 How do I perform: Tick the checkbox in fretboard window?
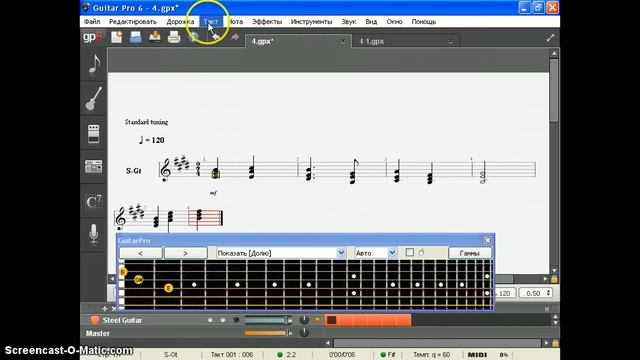click(409, 253)
